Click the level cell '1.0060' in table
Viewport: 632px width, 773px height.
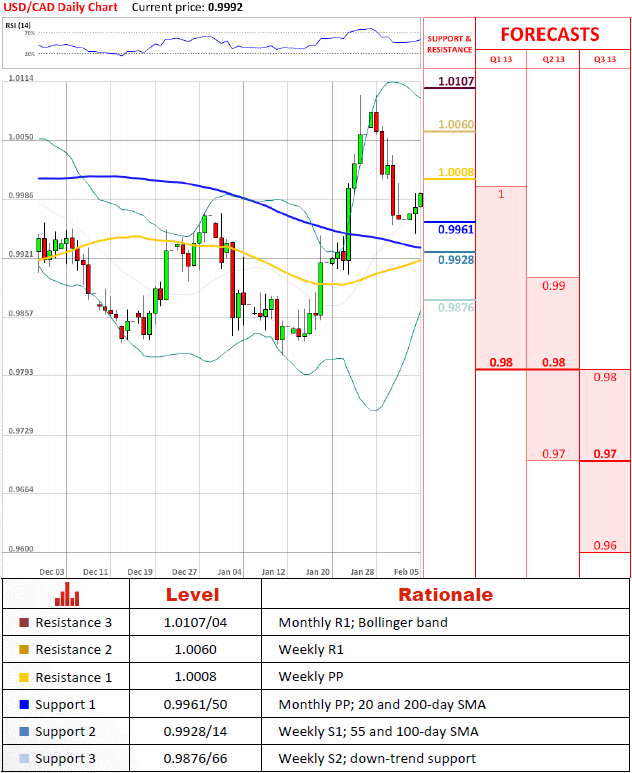tap(195, 650)
